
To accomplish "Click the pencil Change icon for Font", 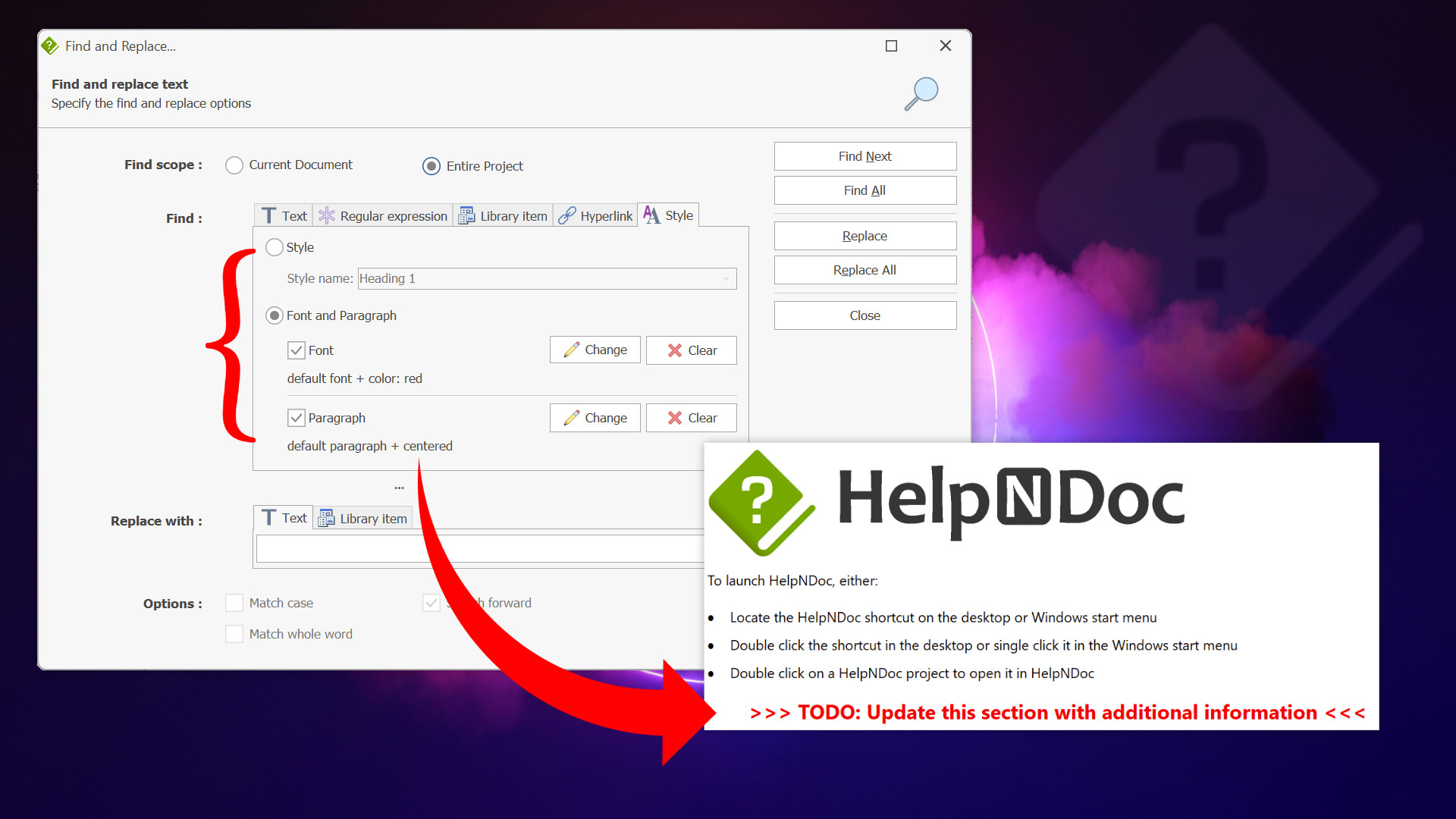I will [596, 350].
